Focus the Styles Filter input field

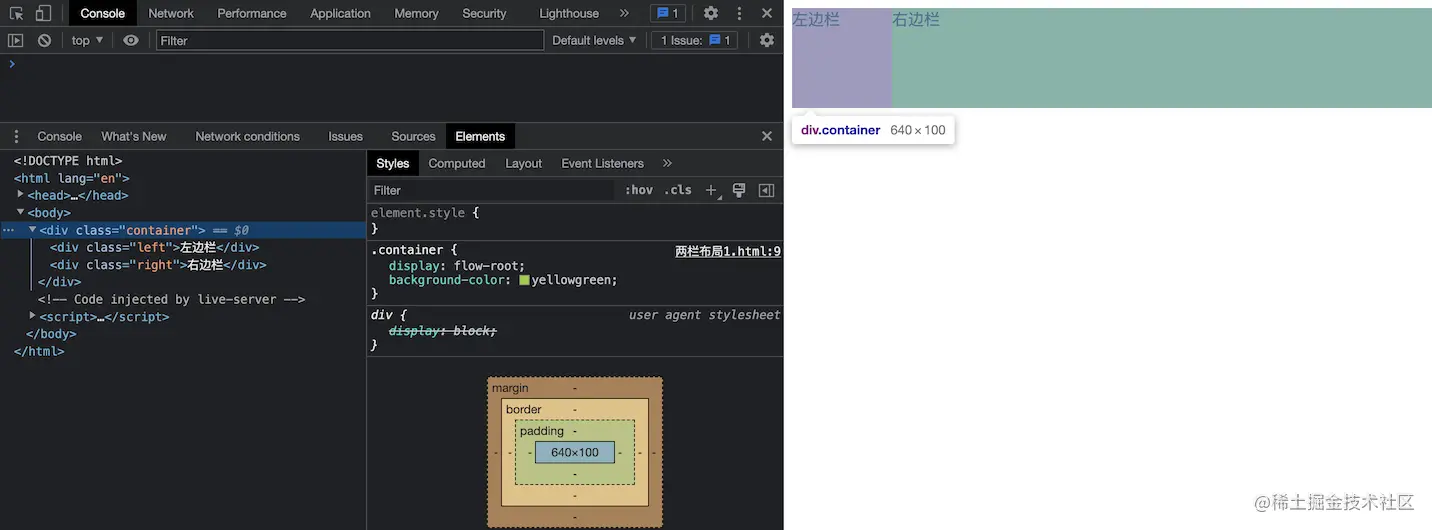click(490, 190)
